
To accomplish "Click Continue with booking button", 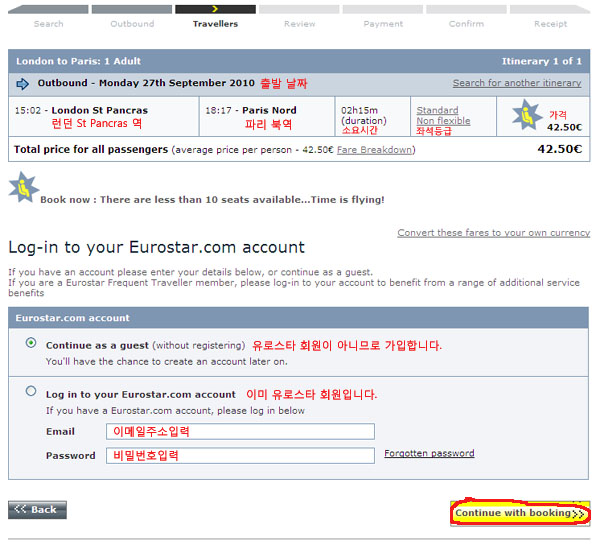I will tap(520, 513).
